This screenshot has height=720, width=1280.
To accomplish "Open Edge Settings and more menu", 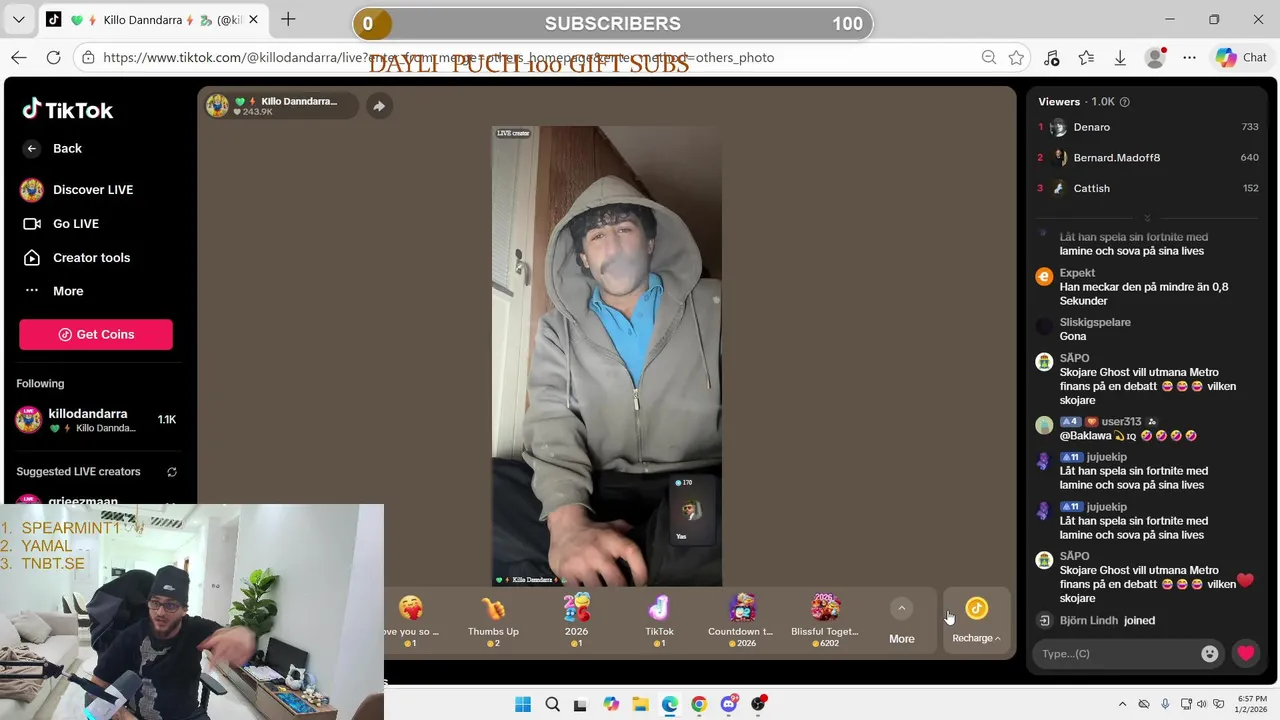I will click(x=1189, y=58).
